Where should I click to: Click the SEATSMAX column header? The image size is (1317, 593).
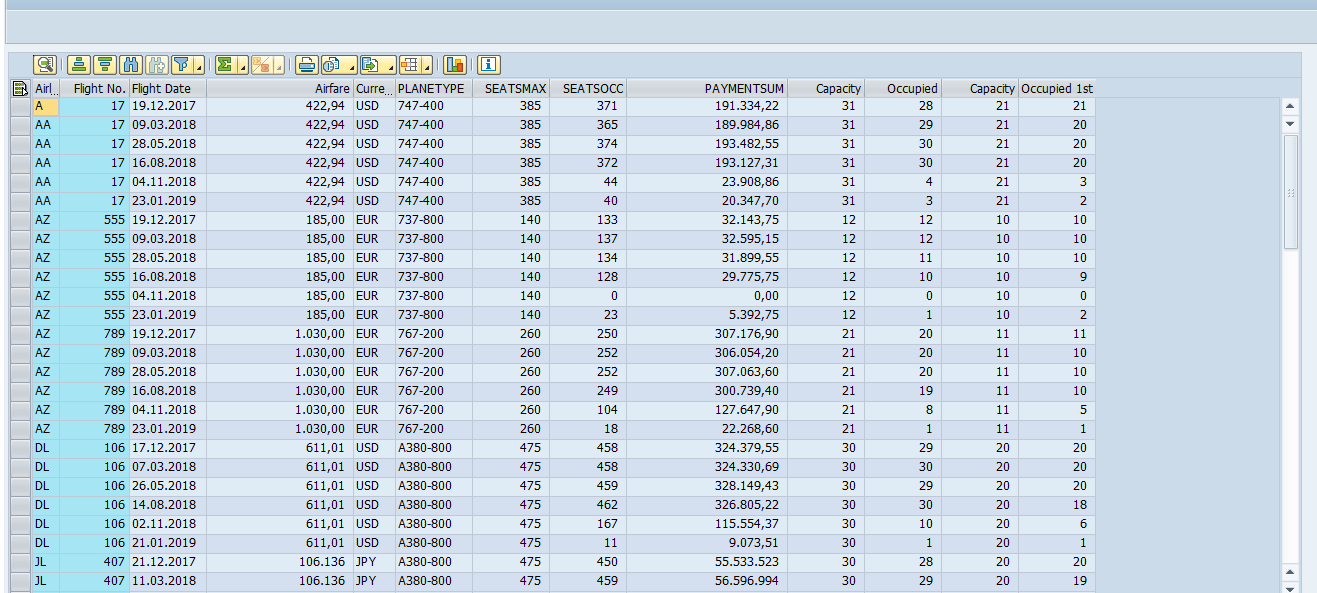[x=511, y=89]
